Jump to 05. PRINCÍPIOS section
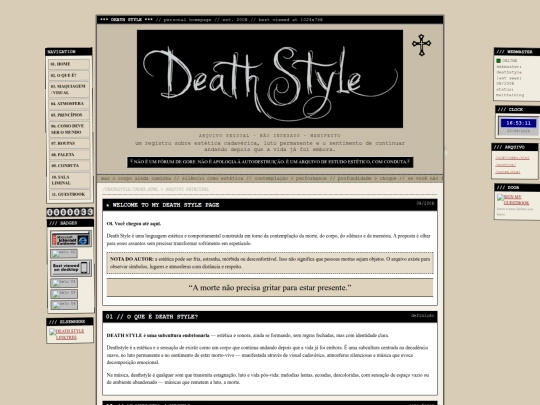 pos(69,115)
